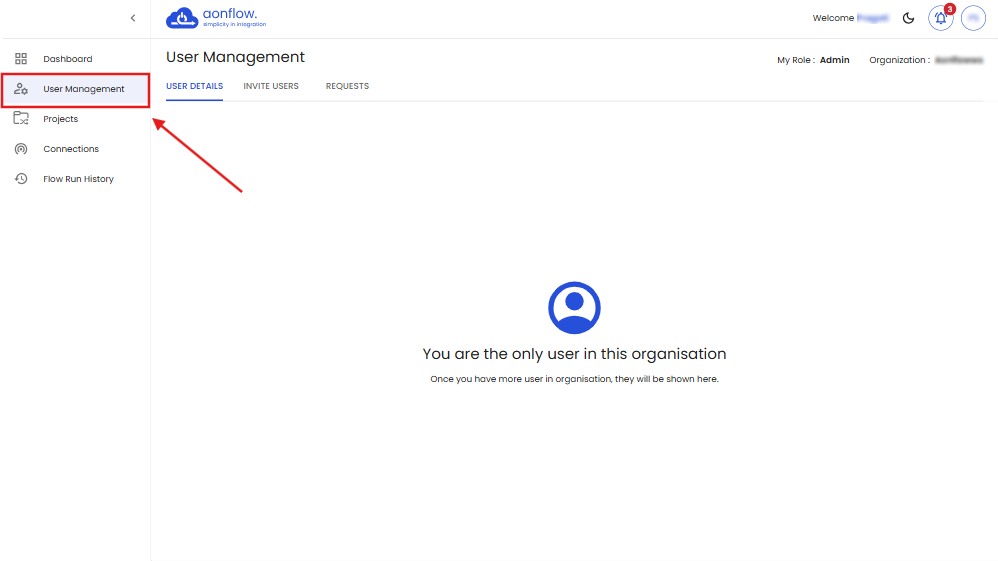Image resolution: width=998 pixels, height=561 pixels.
Task: Click the User Management people-gear icon
Action: click(x=21, y=89)
